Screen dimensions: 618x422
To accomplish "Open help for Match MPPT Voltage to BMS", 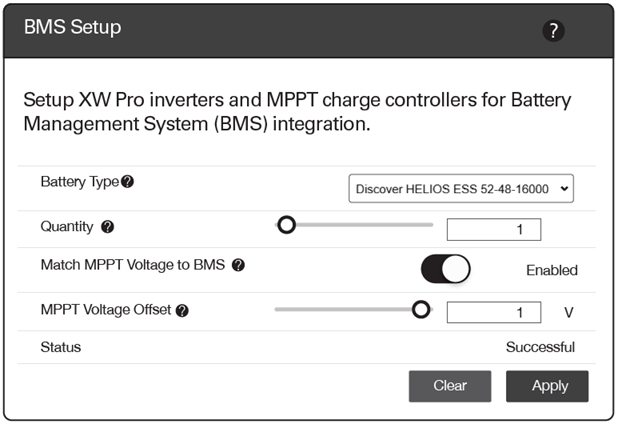I will [238, 265].
